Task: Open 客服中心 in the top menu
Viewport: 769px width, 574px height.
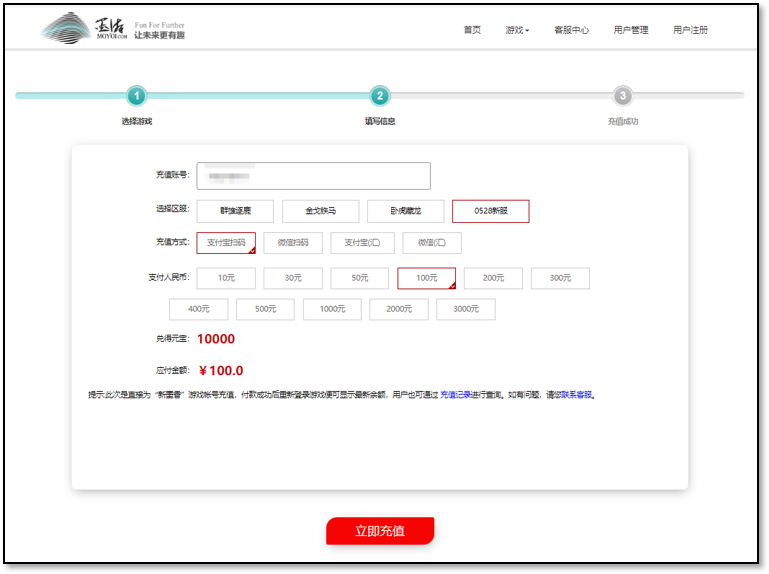Action: pyautogui.click(x=571, y=30)
